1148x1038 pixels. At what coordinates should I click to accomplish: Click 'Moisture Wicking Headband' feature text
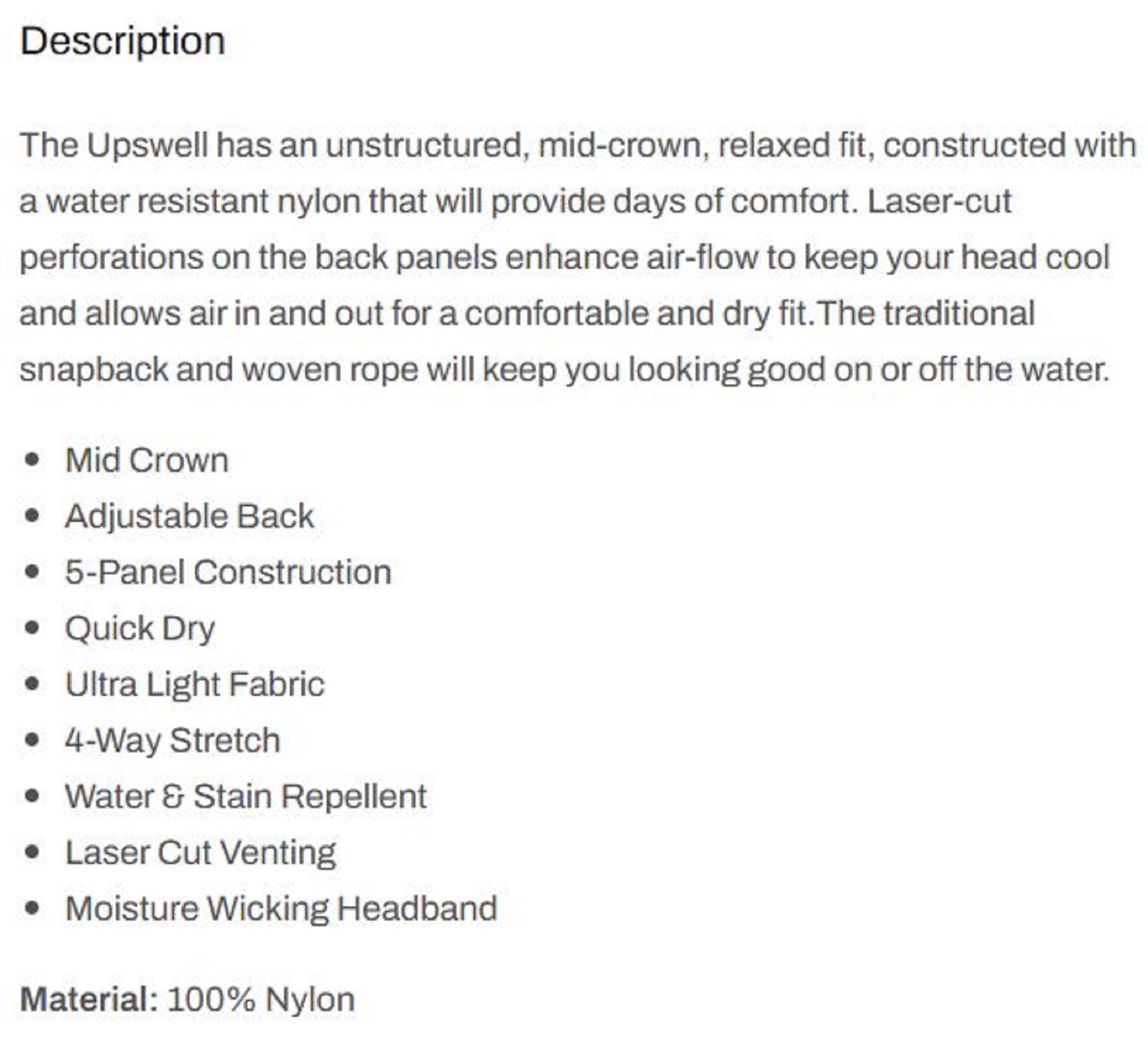pos(281,908)
